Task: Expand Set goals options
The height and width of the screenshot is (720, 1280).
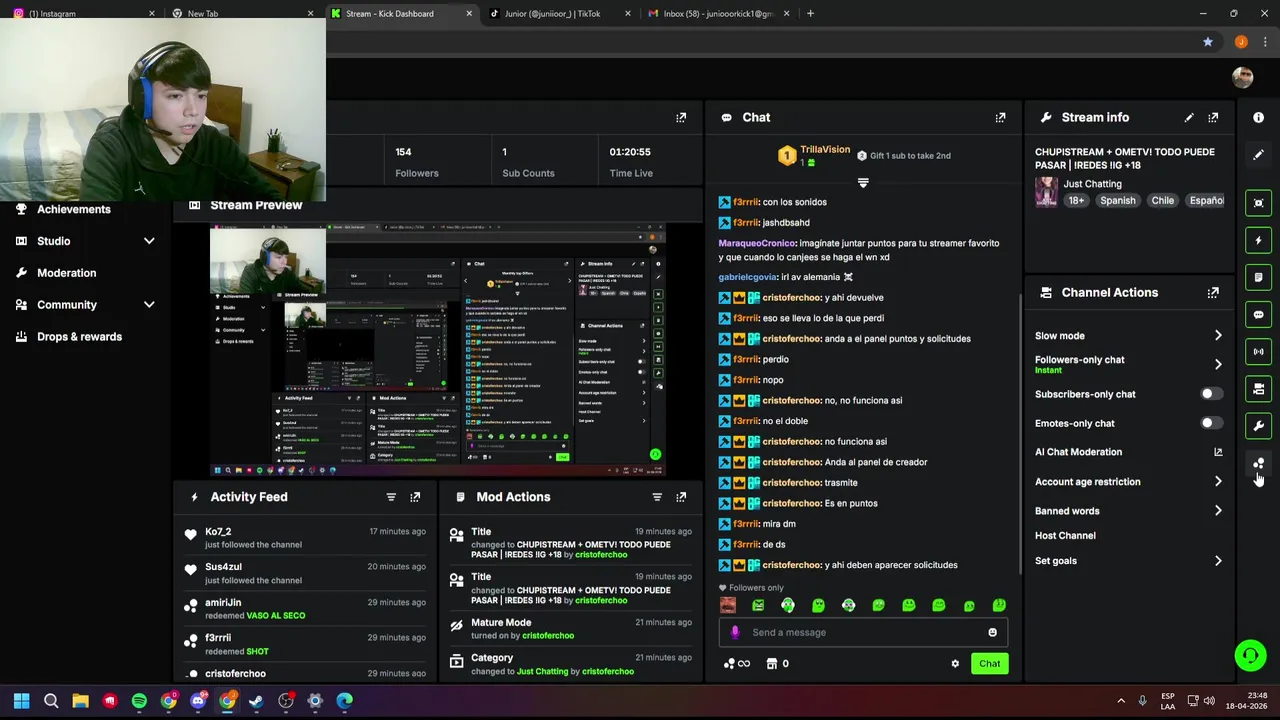Action: tap(1218, 561)
